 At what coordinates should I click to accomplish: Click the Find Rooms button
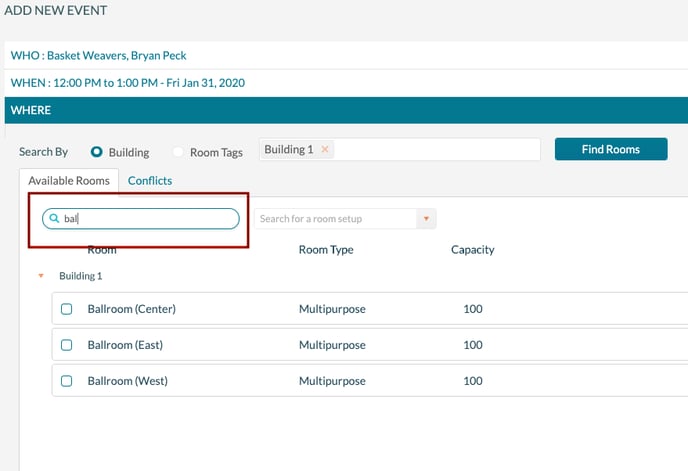tap(611, 149)
